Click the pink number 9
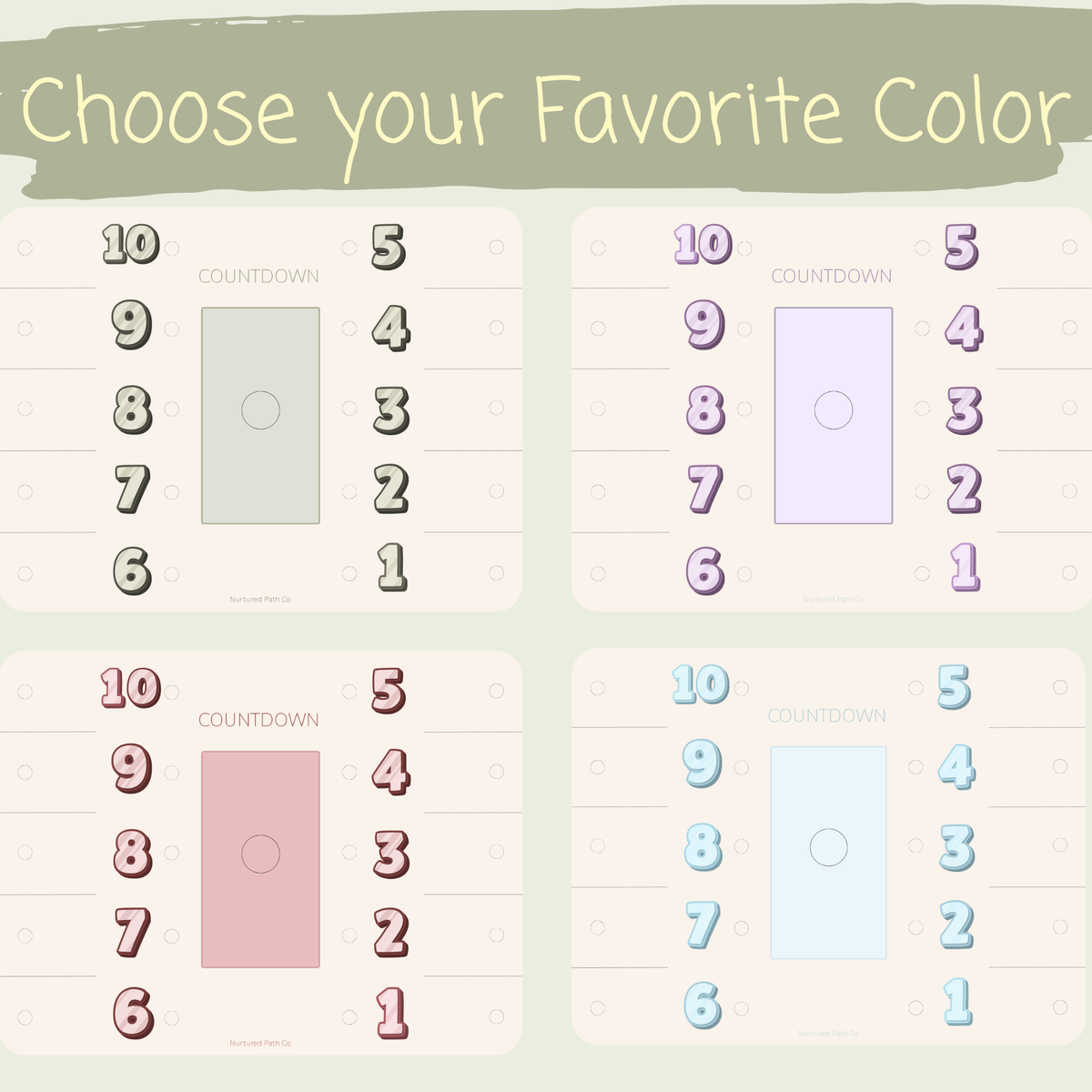The width and height of the screenshot is (1092, 1092). coord(132,770)
